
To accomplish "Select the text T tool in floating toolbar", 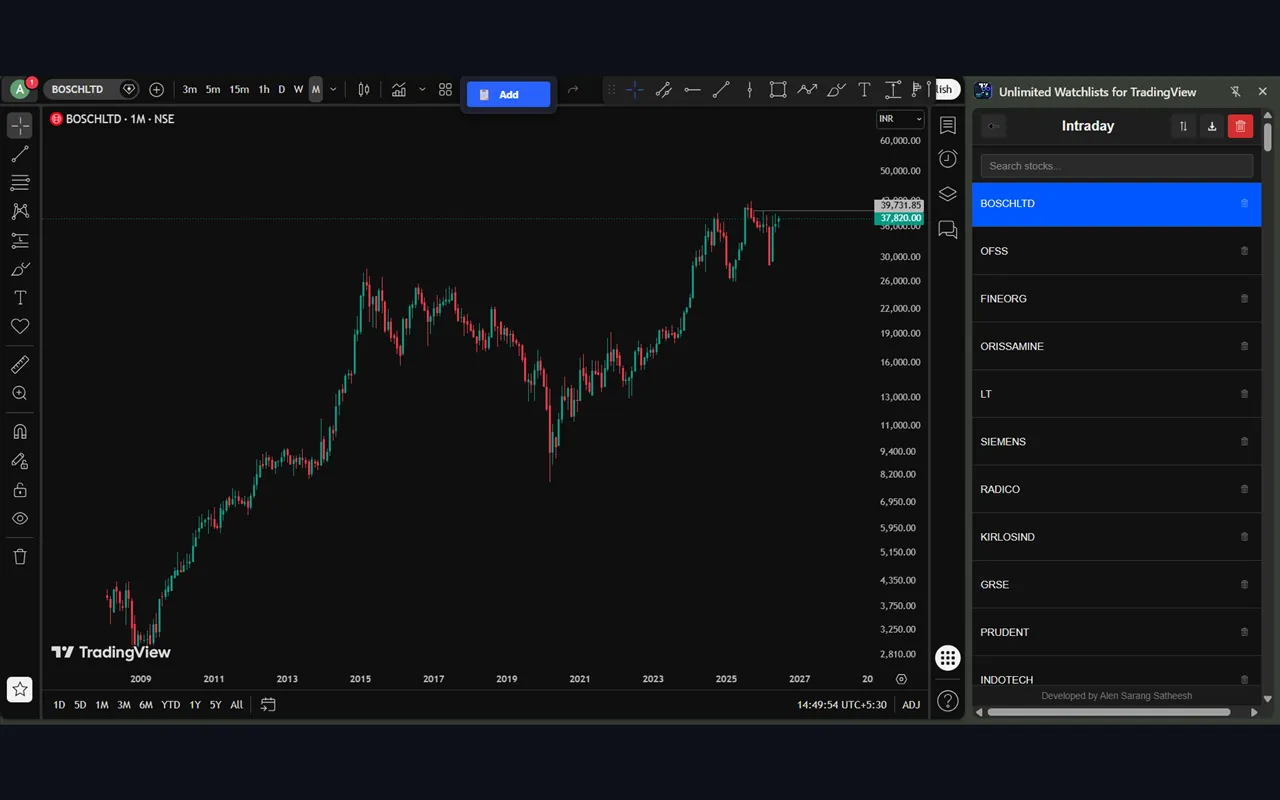I will click(x=864, y=90).
